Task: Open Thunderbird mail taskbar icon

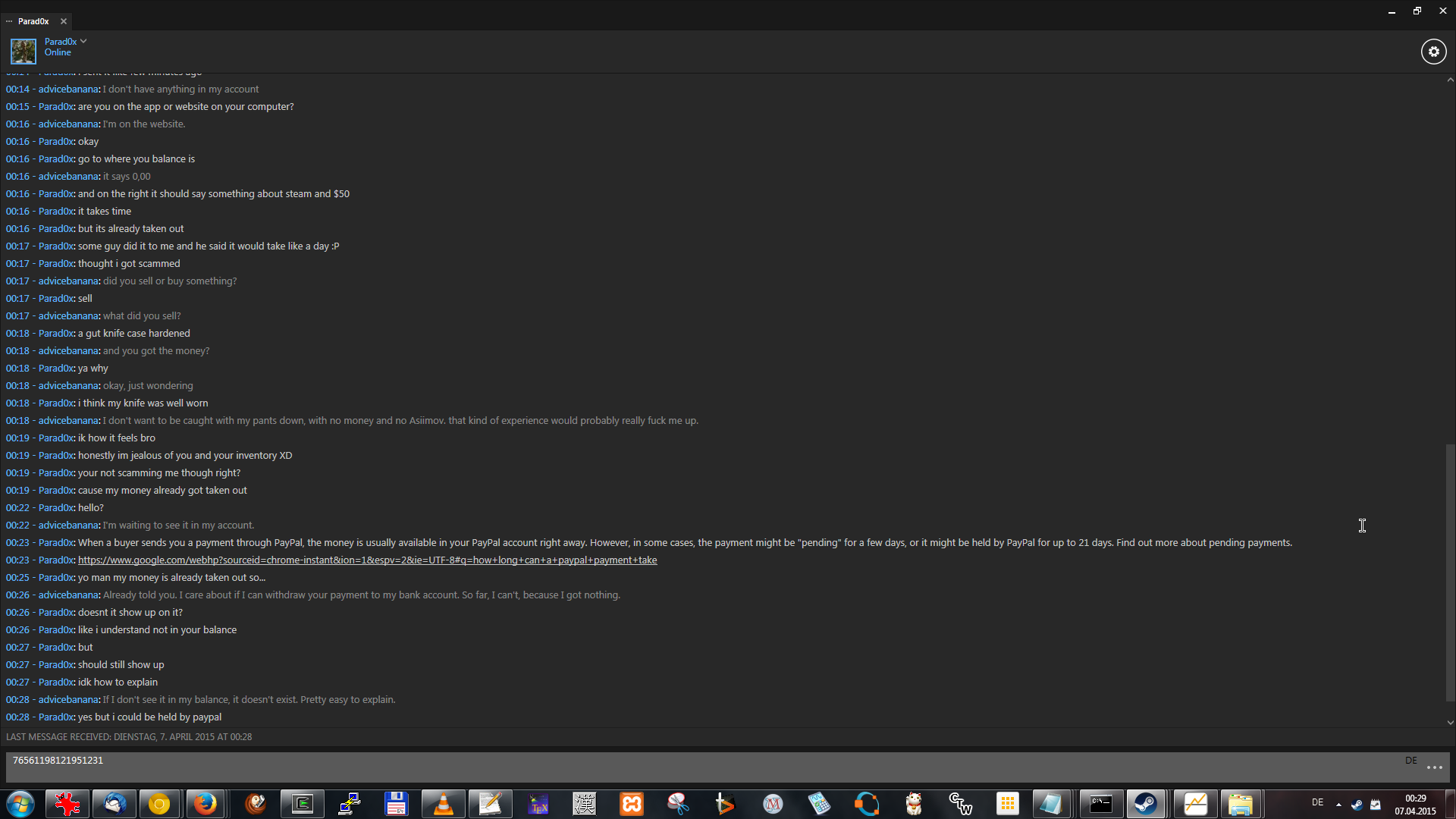Action: (x=115, y=804)
